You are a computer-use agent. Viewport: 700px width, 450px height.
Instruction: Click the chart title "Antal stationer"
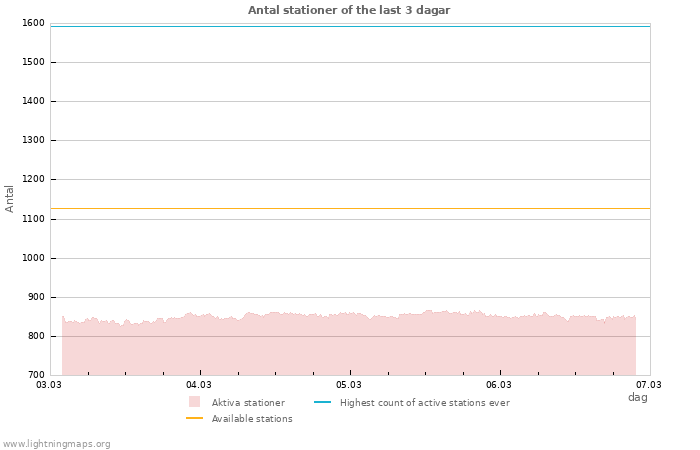tap(349, 10)
